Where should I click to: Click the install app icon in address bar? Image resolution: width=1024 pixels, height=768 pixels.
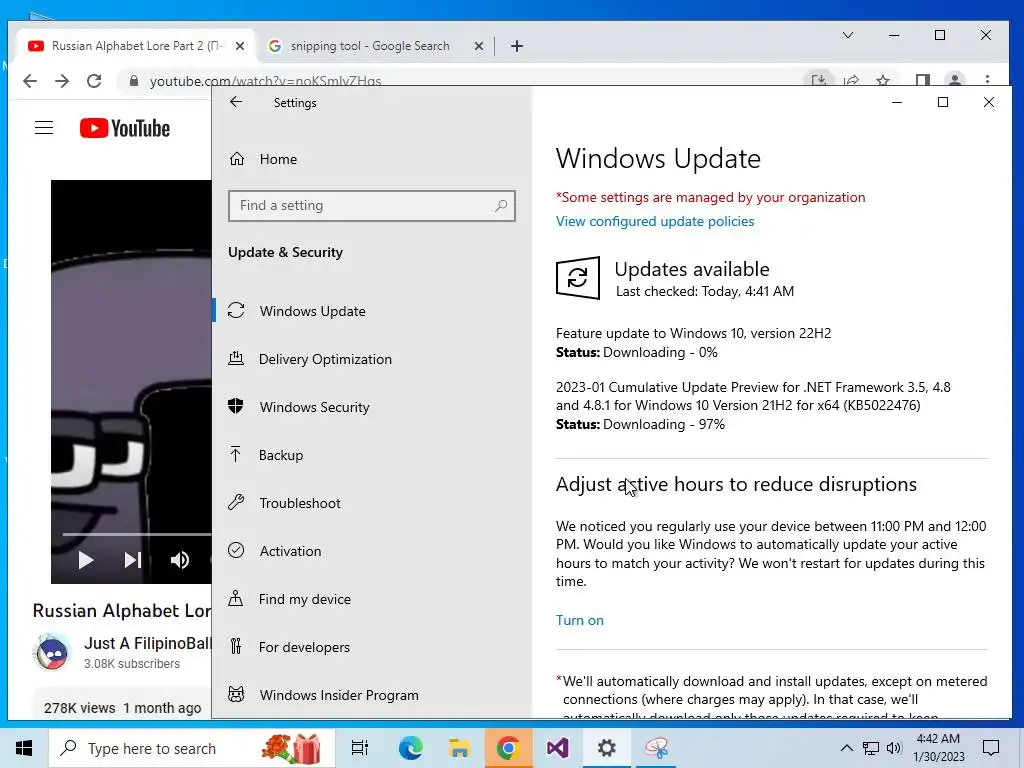(818, 80)
